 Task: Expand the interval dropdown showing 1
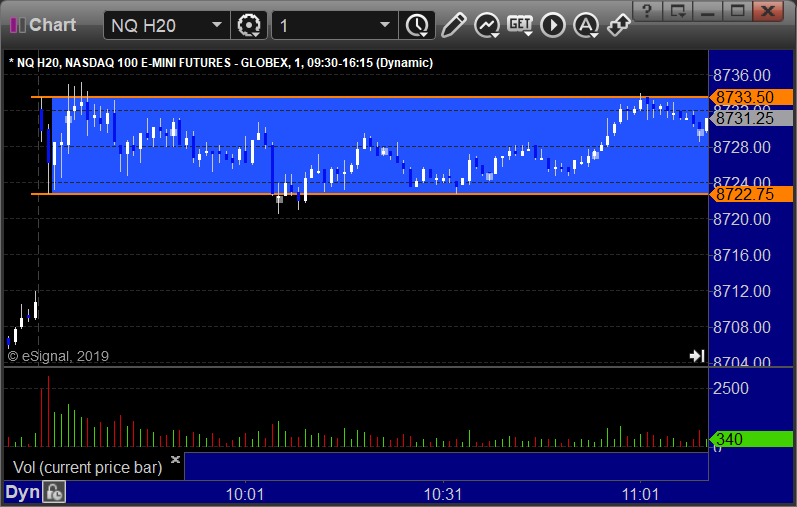point(385,25)
